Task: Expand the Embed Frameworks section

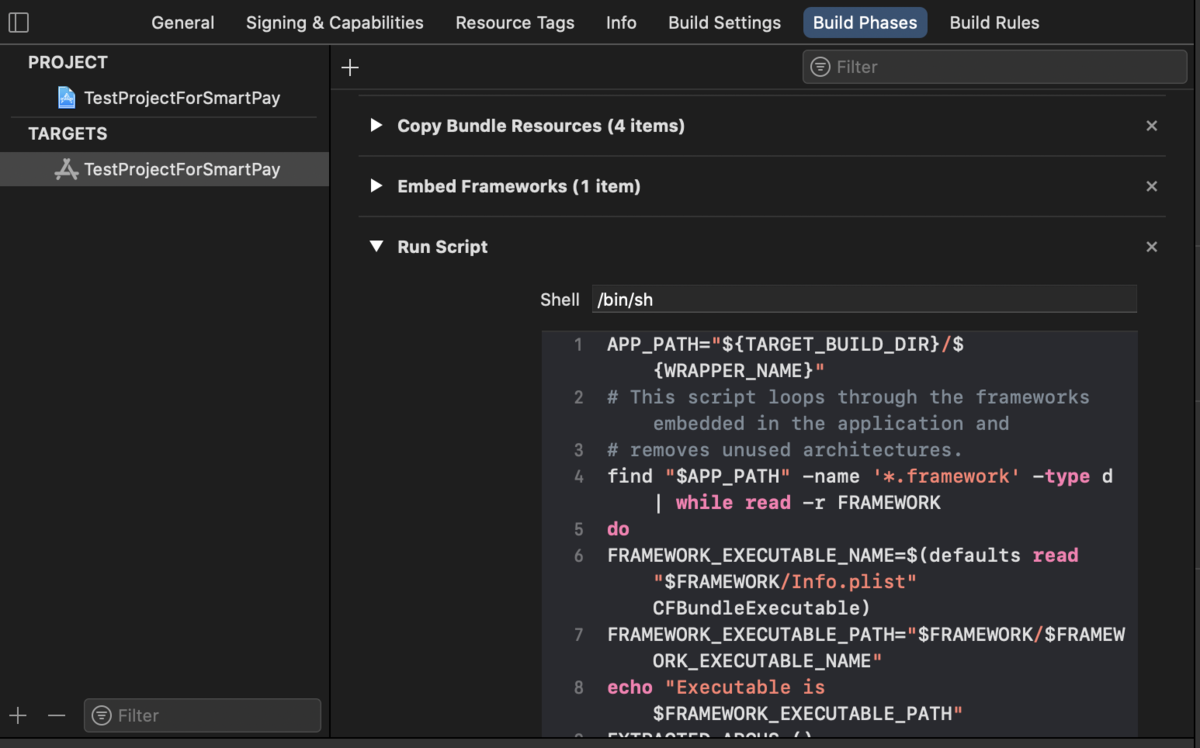Action: 376,186
